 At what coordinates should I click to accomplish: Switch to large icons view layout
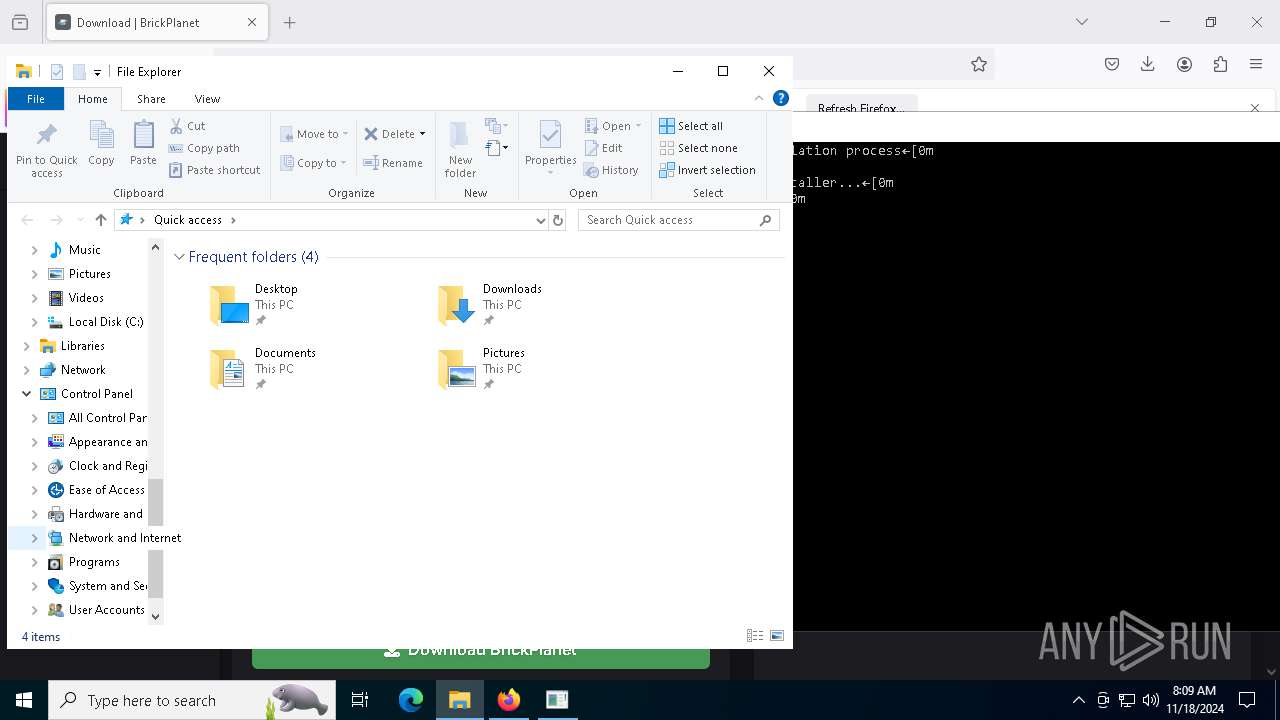coord(777,636)
